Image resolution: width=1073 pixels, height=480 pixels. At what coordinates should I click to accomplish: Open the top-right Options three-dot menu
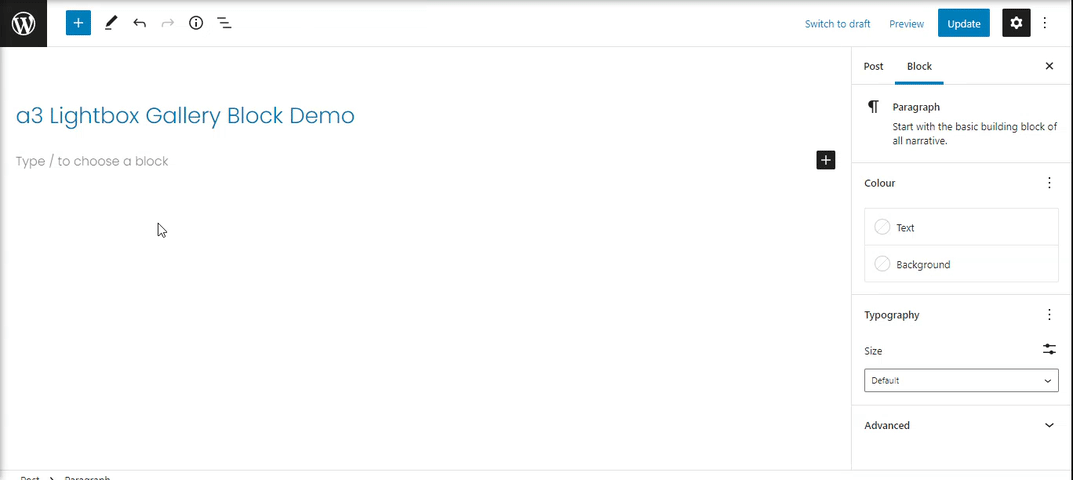[x=1045, y=23]
